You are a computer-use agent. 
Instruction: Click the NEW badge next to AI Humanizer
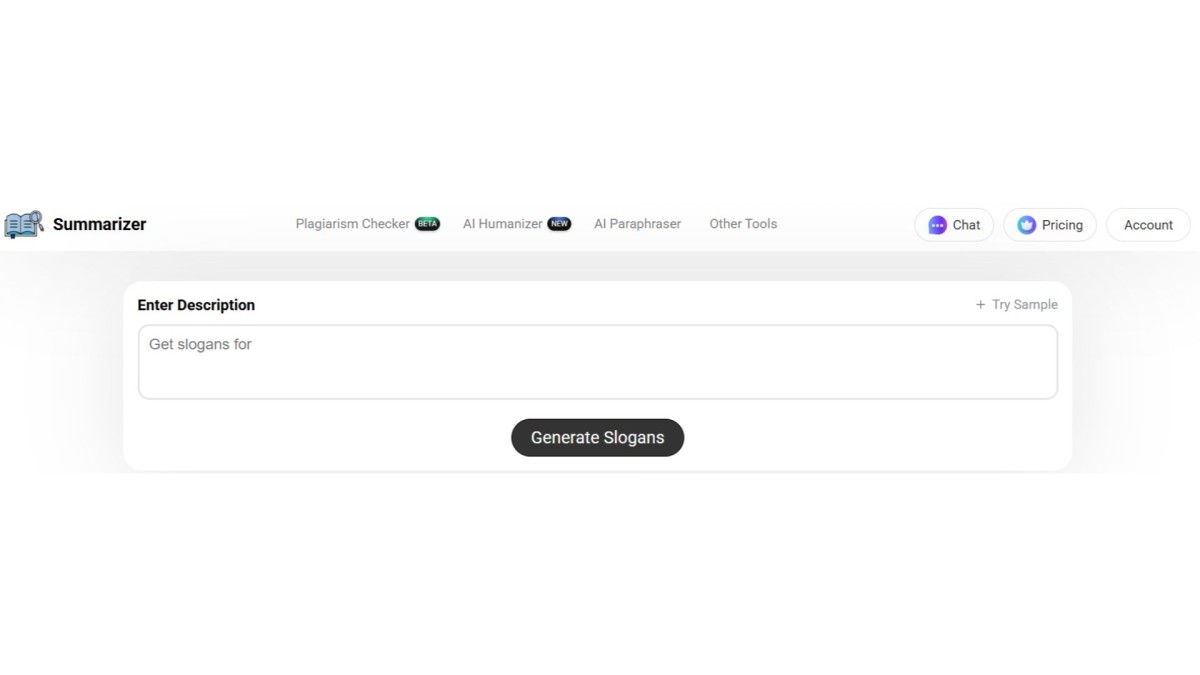(559, 224)
